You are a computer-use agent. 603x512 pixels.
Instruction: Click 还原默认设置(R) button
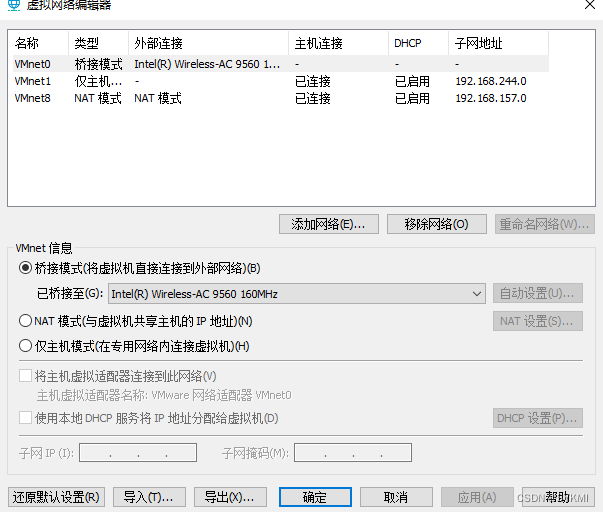click(x=56, y=497)
